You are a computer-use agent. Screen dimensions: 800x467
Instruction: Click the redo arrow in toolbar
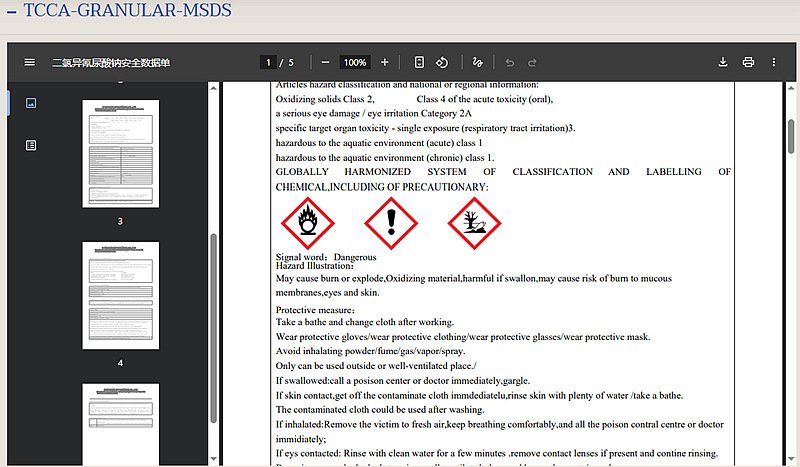[x=532, y=62]
